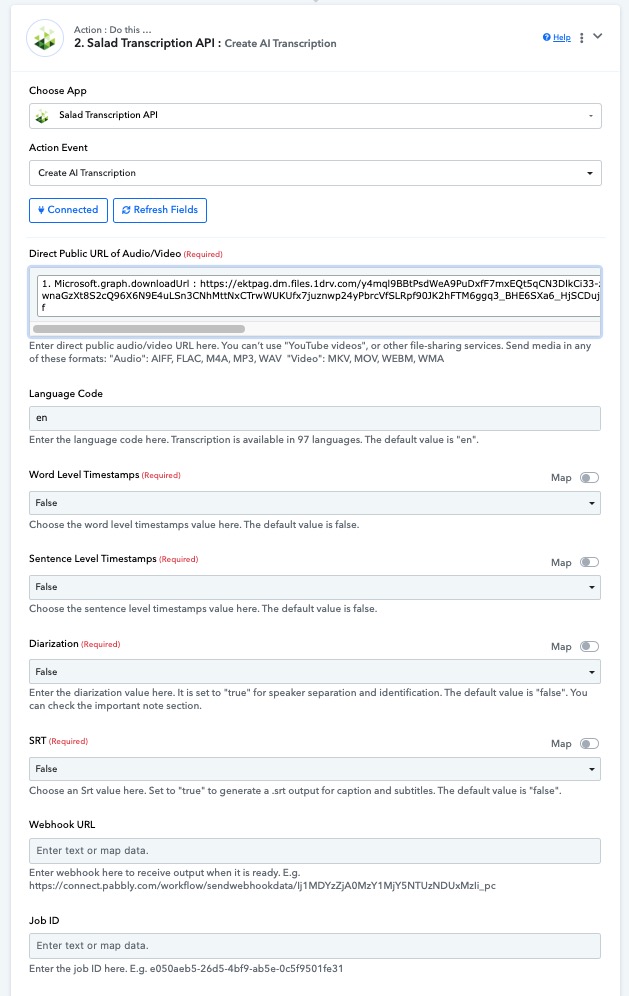Collapse the action step with header chevron
The image size is (629, 996).
pos(597,36)
